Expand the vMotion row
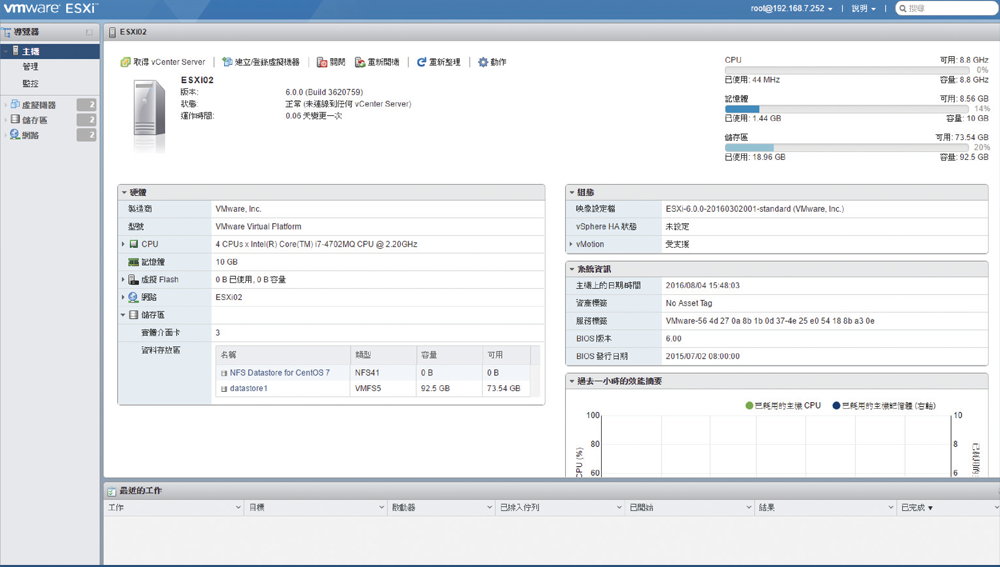This screenshot has height=567, width=1000. coord(571,244)
